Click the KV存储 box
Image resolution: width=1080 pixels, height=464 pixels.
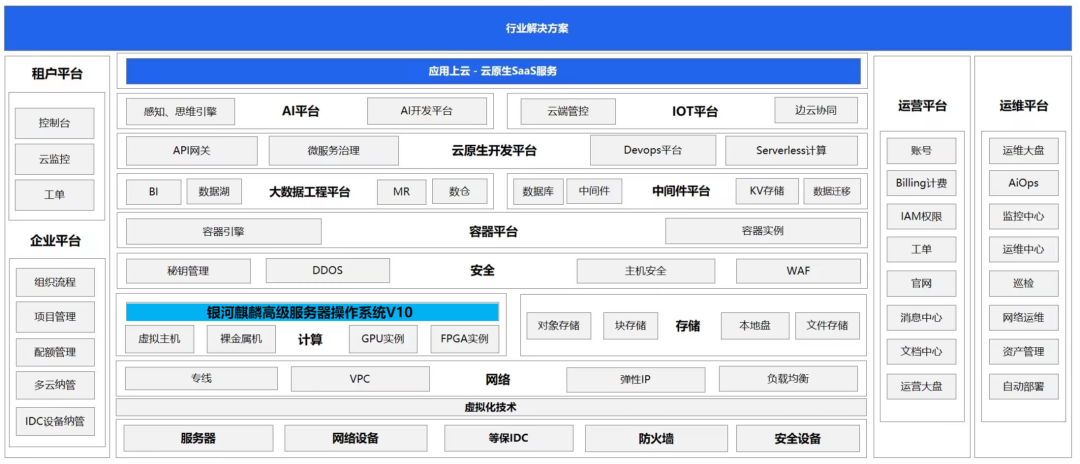(x=767, y=191)
